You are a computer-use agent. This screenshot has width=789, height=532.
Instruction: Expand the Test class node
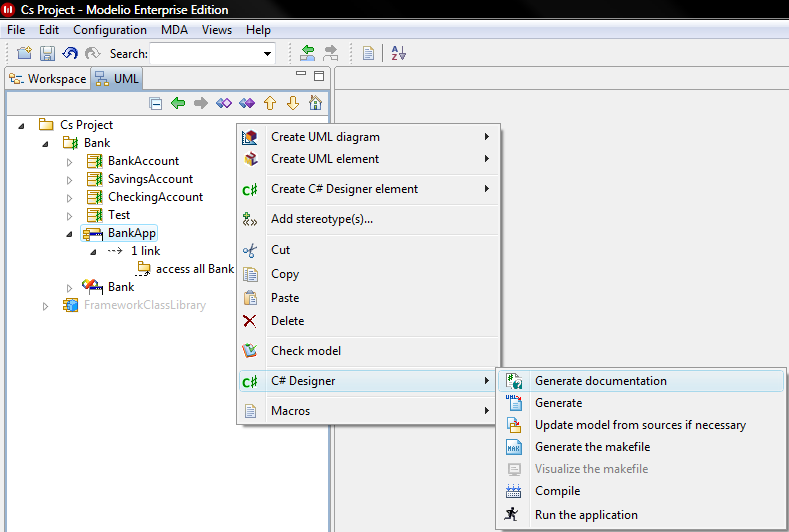coord(69,216)
